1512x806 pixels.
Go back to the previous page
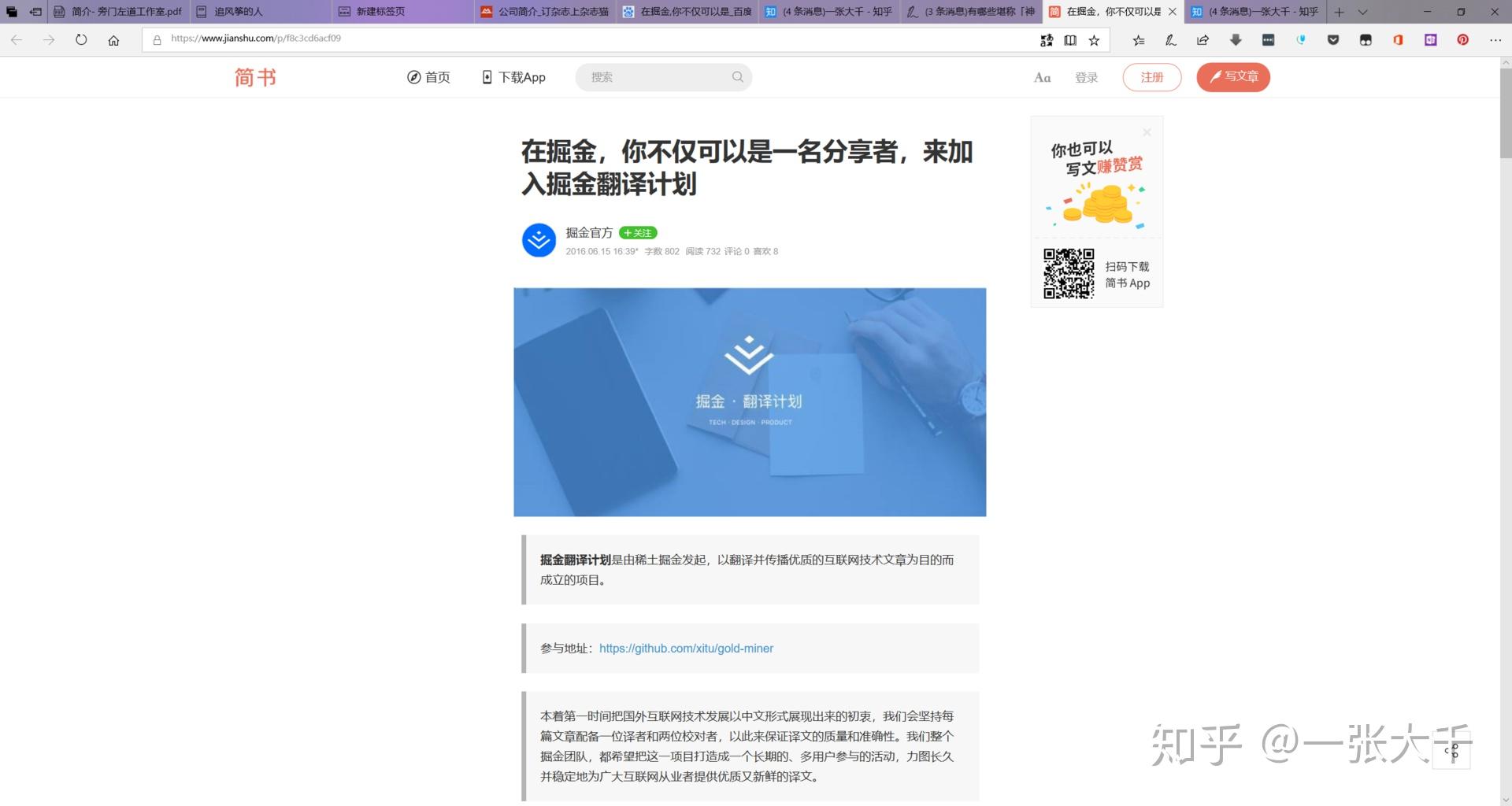17,40
